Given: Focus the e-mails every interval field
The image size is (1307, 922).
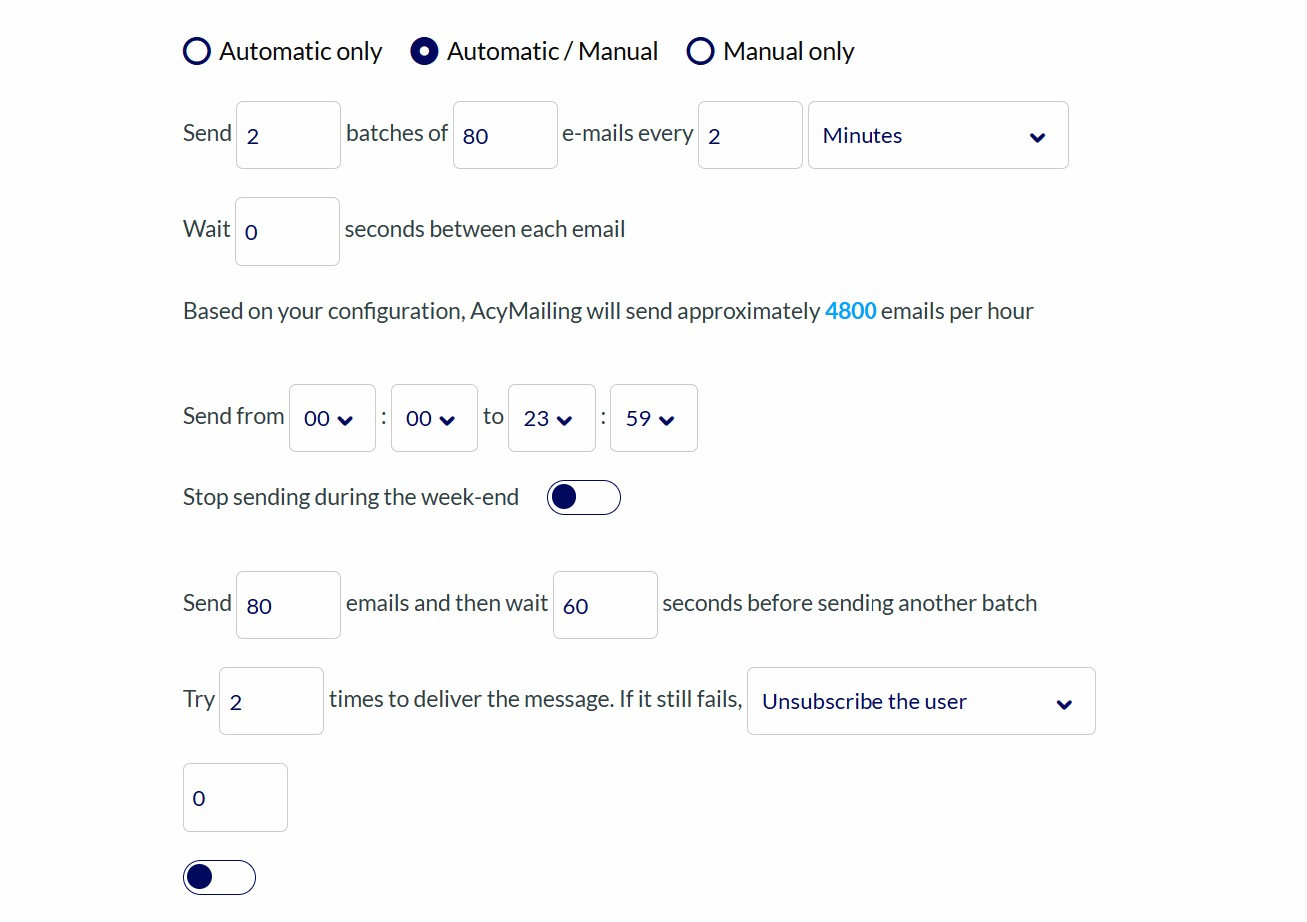Looking at the screenshot, I should pyautogui.click(x=750, y=136).
